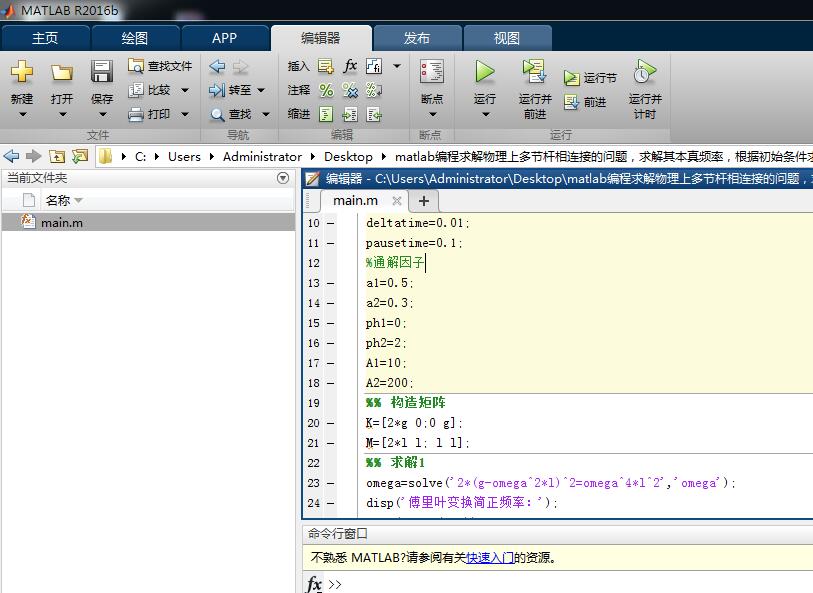The width and height of the screenshot is (813, 593).
Task: Click Find Files (查找文件) icon
Action: tap(135, 66)
